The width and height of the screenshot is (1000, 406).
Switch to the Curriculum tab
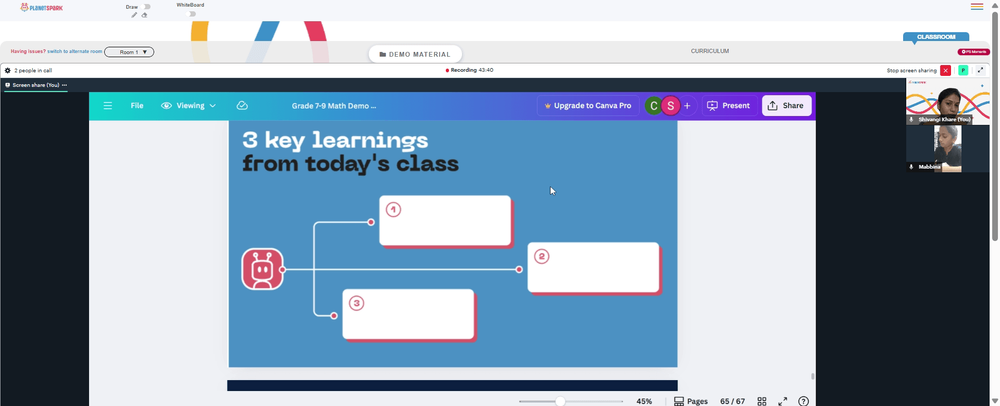click(710, 51)
